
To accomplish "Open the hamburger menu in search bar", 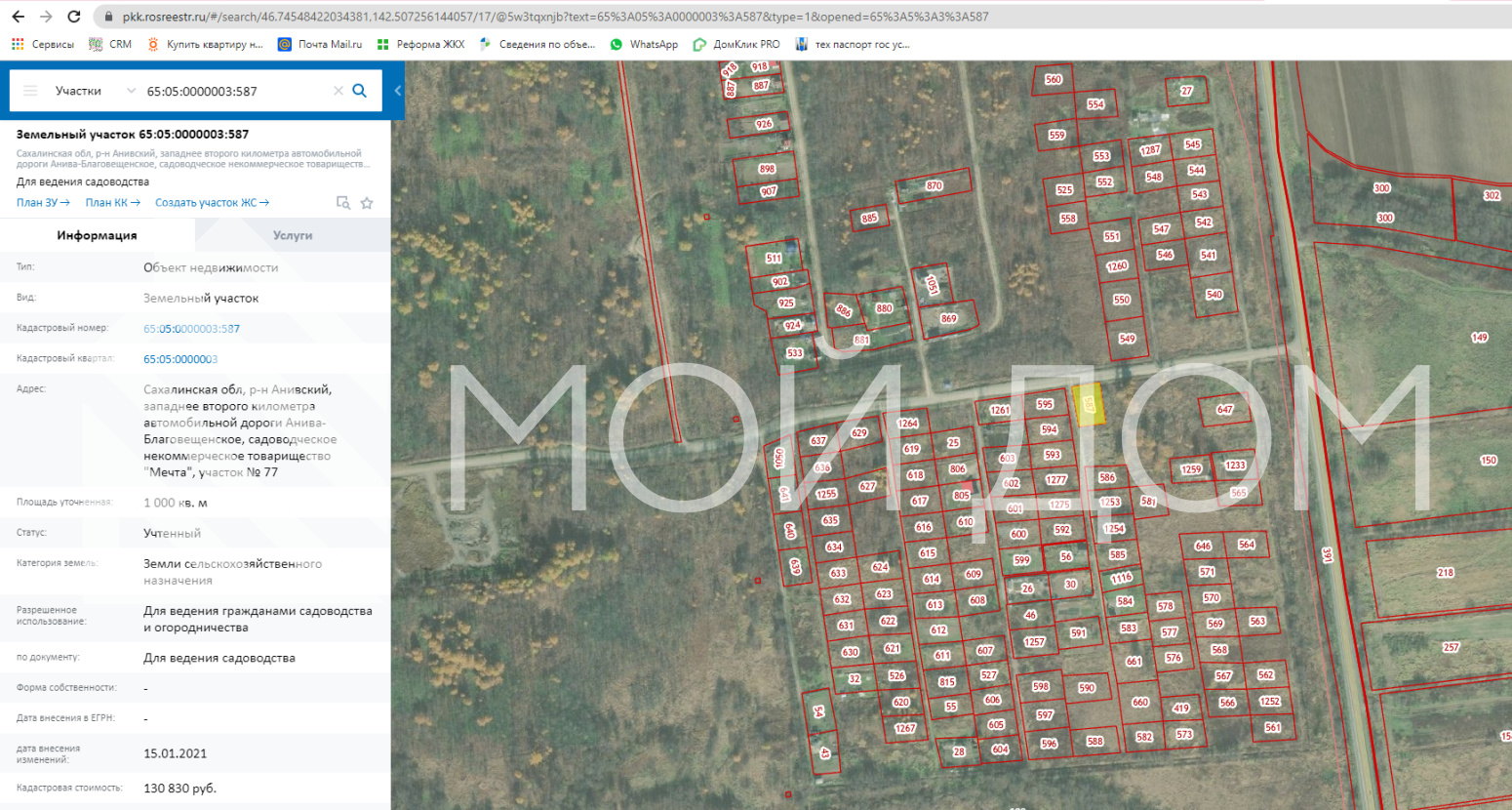I will (30, 91).
